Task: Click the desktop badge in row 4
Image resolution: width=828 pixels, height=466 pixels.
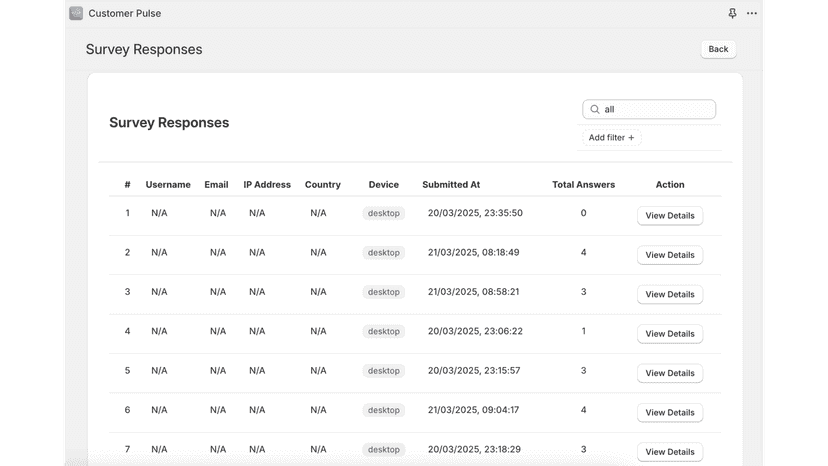Action: (384, 331)
